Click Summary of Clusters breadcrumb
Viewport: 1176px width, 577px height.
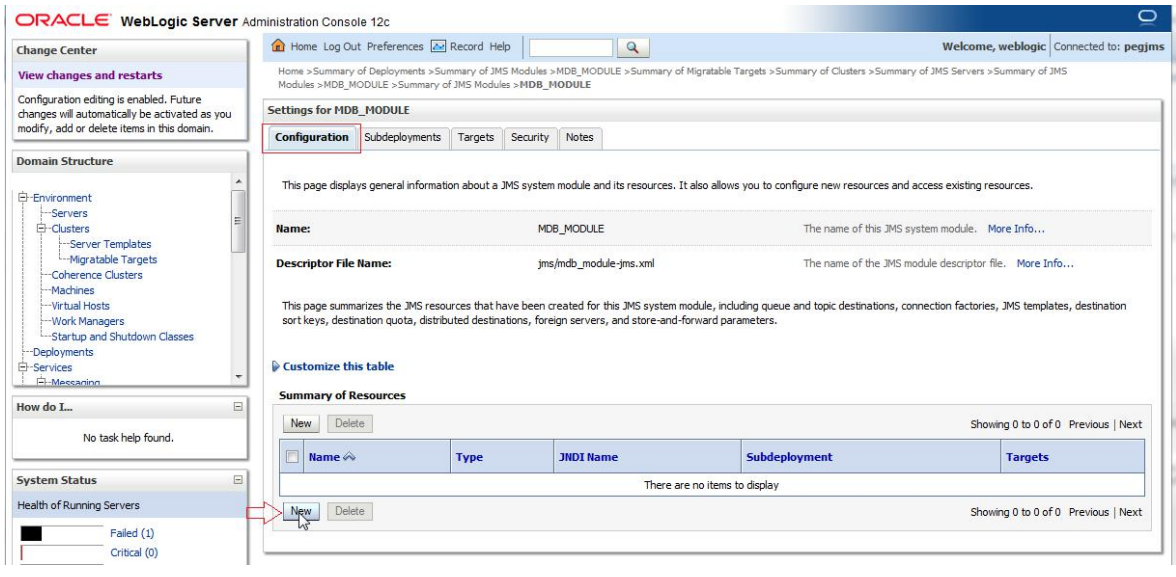click(x=820, y=71)
